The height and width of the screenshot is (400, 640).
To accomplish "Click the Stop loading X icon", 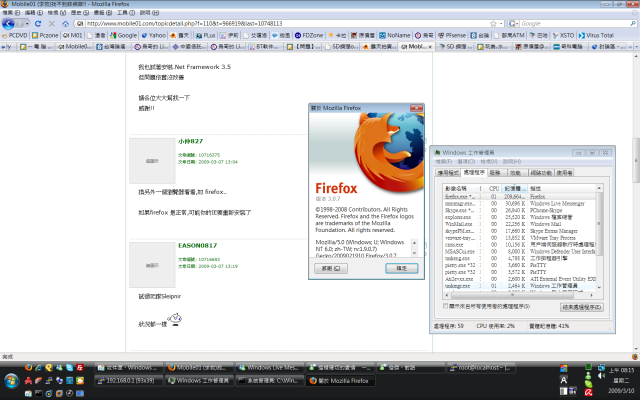I will point(52,24).
